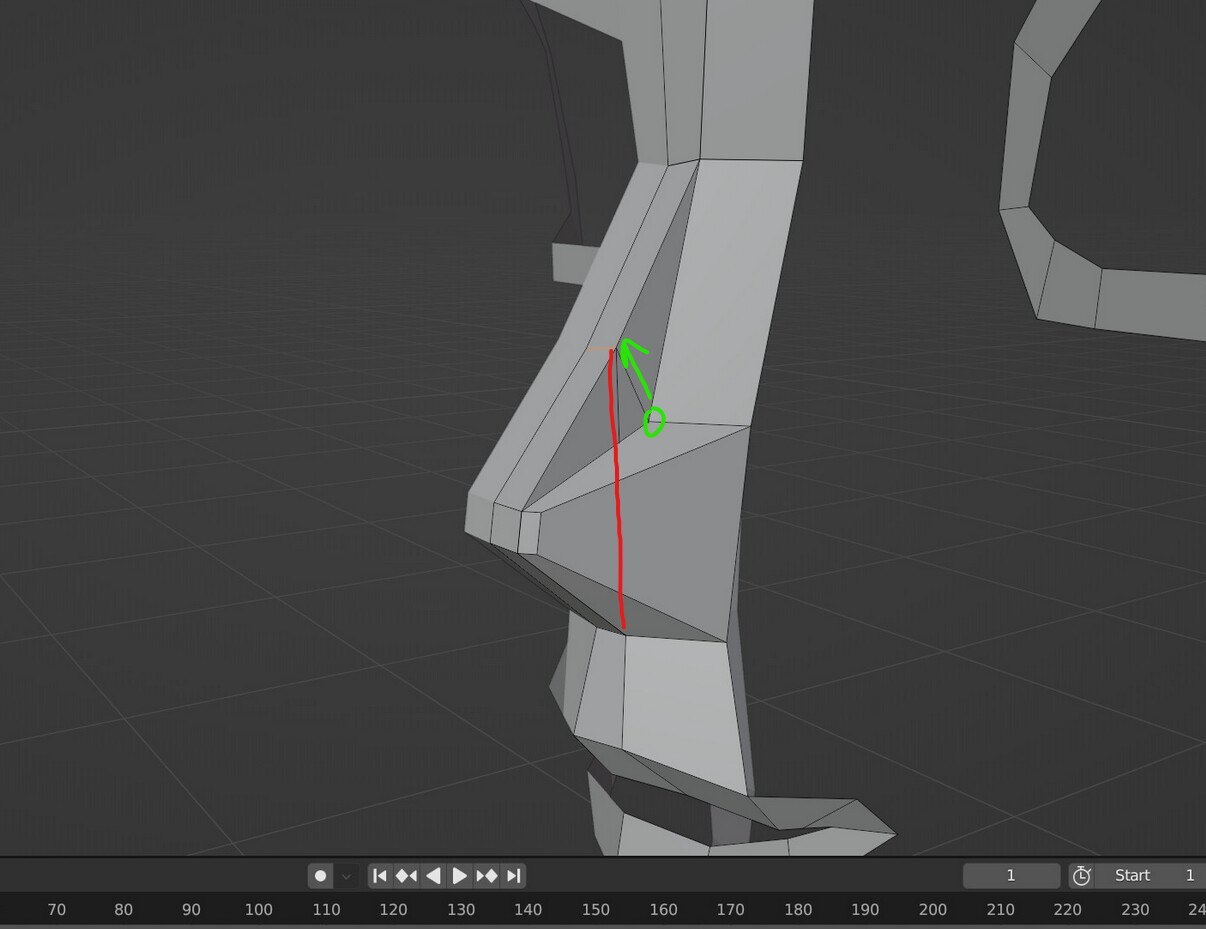
Task: Click empty viewport space to deselect the mesh
Action: (200, 300)
